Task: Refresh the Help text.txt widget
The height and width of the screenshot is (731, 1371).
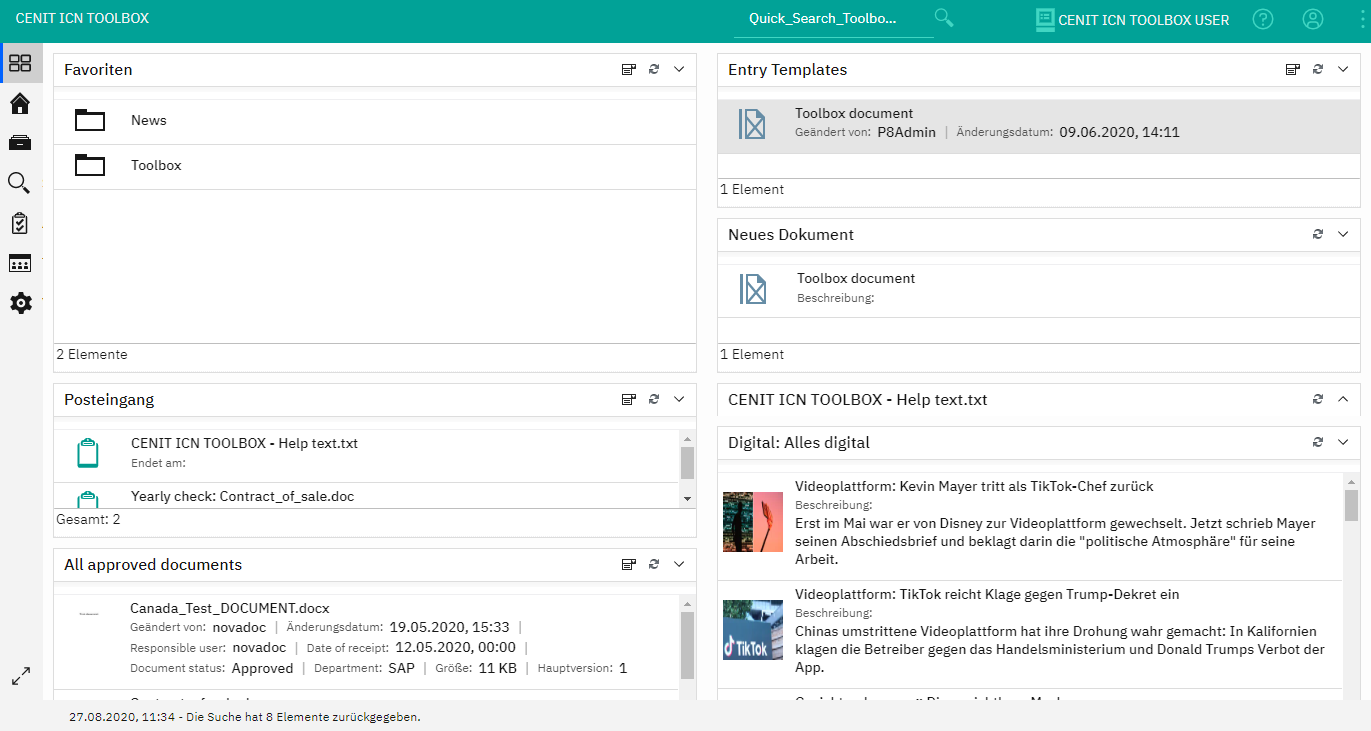Action: [1318, 399]
